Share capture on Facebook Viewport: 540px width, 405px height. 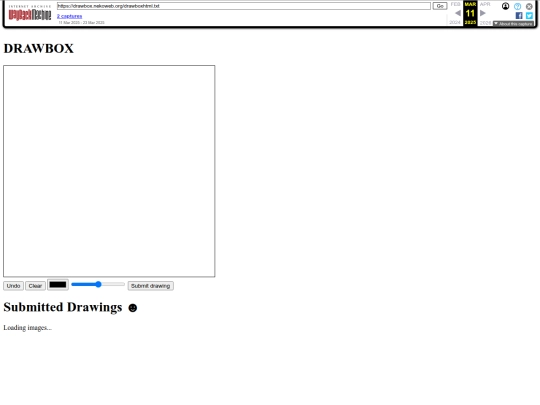519,15
